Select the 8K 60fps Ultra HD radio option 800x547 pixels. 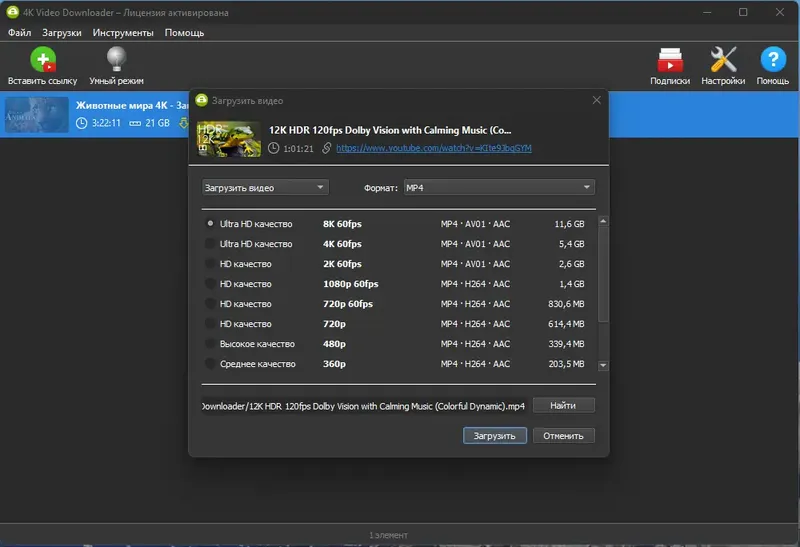[x=210, y=223]
